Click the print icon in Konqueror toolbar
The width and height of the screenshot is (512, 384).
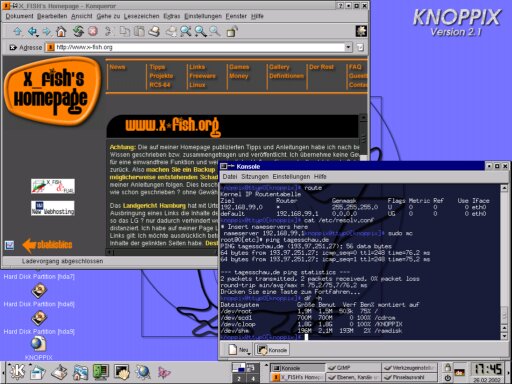pos(154,32)
